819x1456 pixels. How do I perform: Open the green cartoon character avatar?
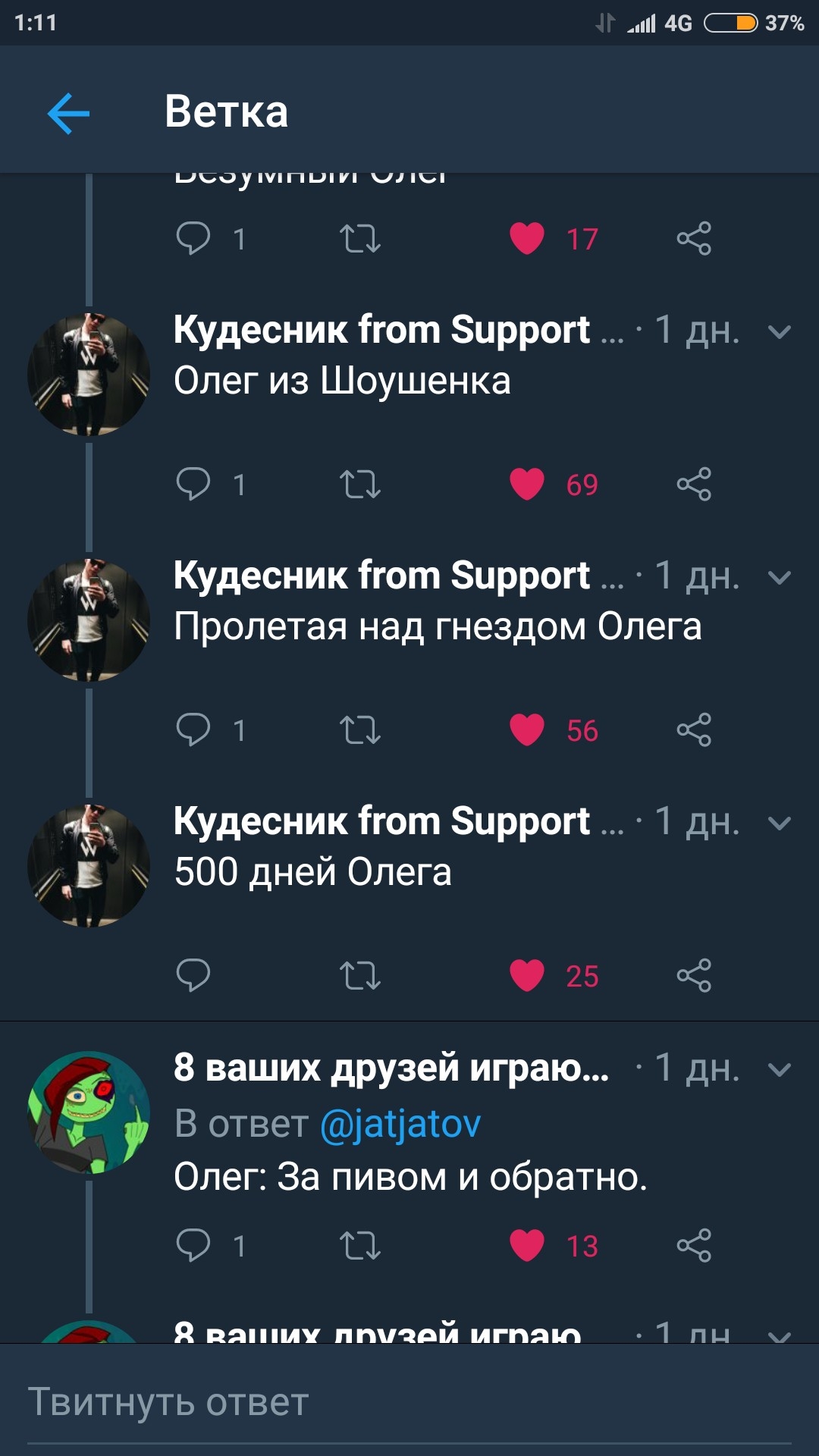[x=89, y=1112]
